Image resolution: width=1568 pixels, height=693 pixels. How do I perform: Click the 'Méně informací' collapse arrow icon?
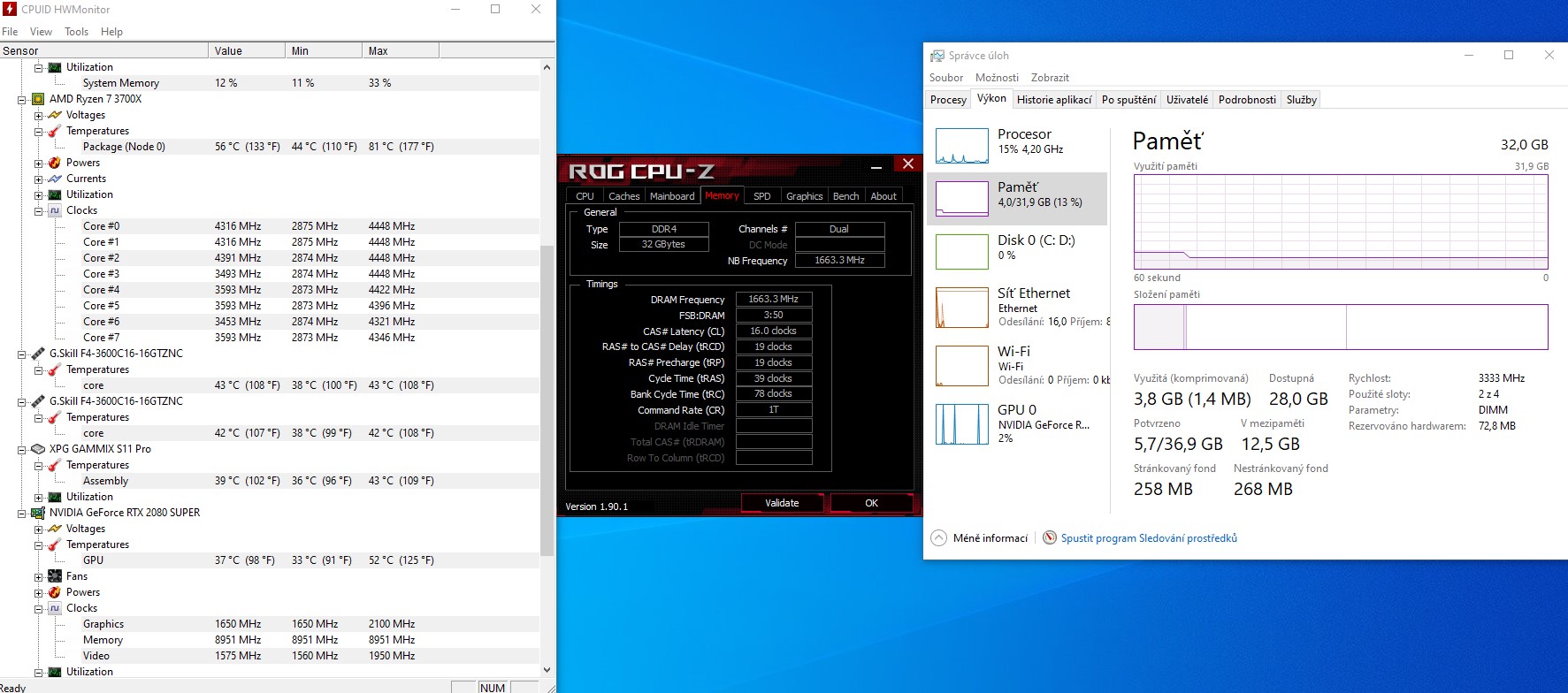(x=938, y=538)
